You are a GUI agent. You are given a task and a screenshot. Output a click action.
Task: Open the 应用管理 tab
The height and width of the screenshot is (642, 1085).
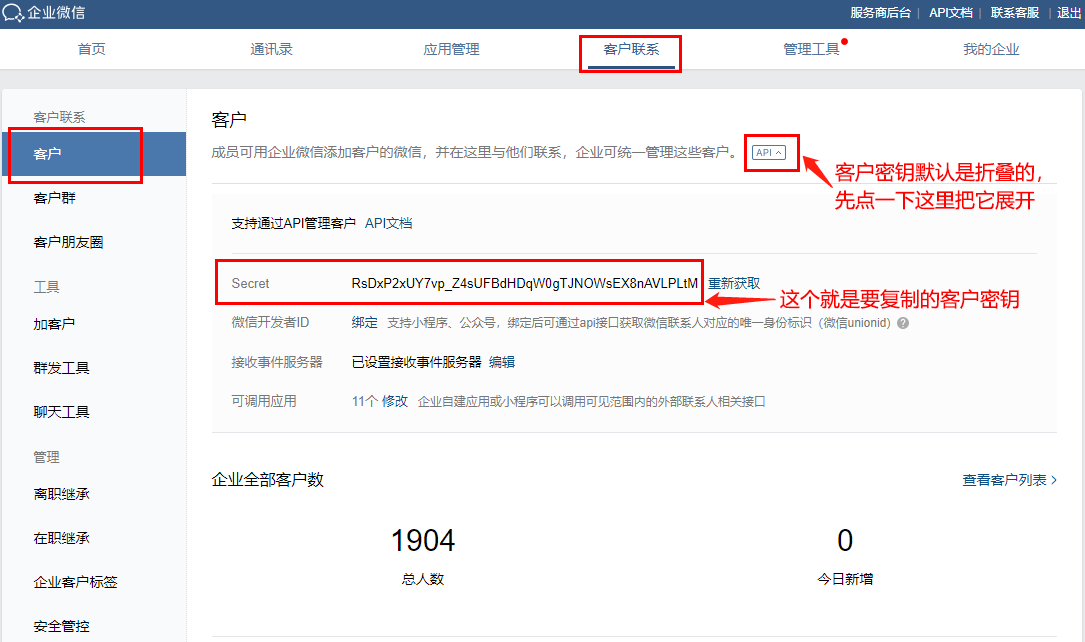[451, 49]
